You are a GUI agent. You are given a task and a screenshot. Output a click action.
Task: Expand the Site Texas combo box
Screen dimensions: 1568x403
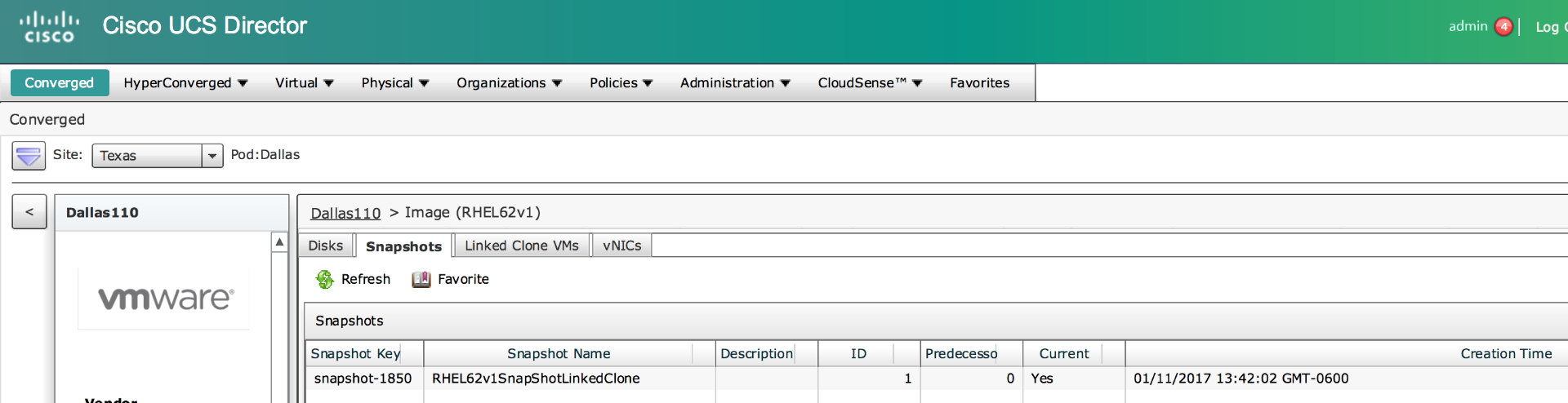click(212, 156)
